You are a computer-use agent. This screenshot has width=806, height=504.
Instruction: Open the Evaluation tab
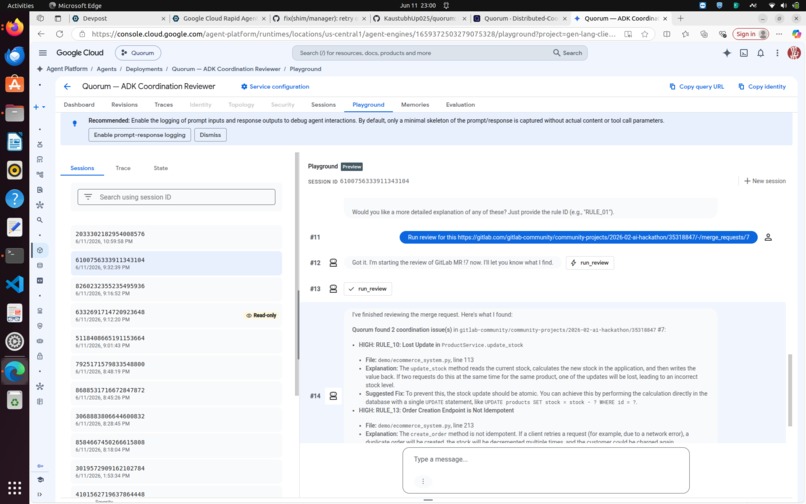(x=460, y=104)
